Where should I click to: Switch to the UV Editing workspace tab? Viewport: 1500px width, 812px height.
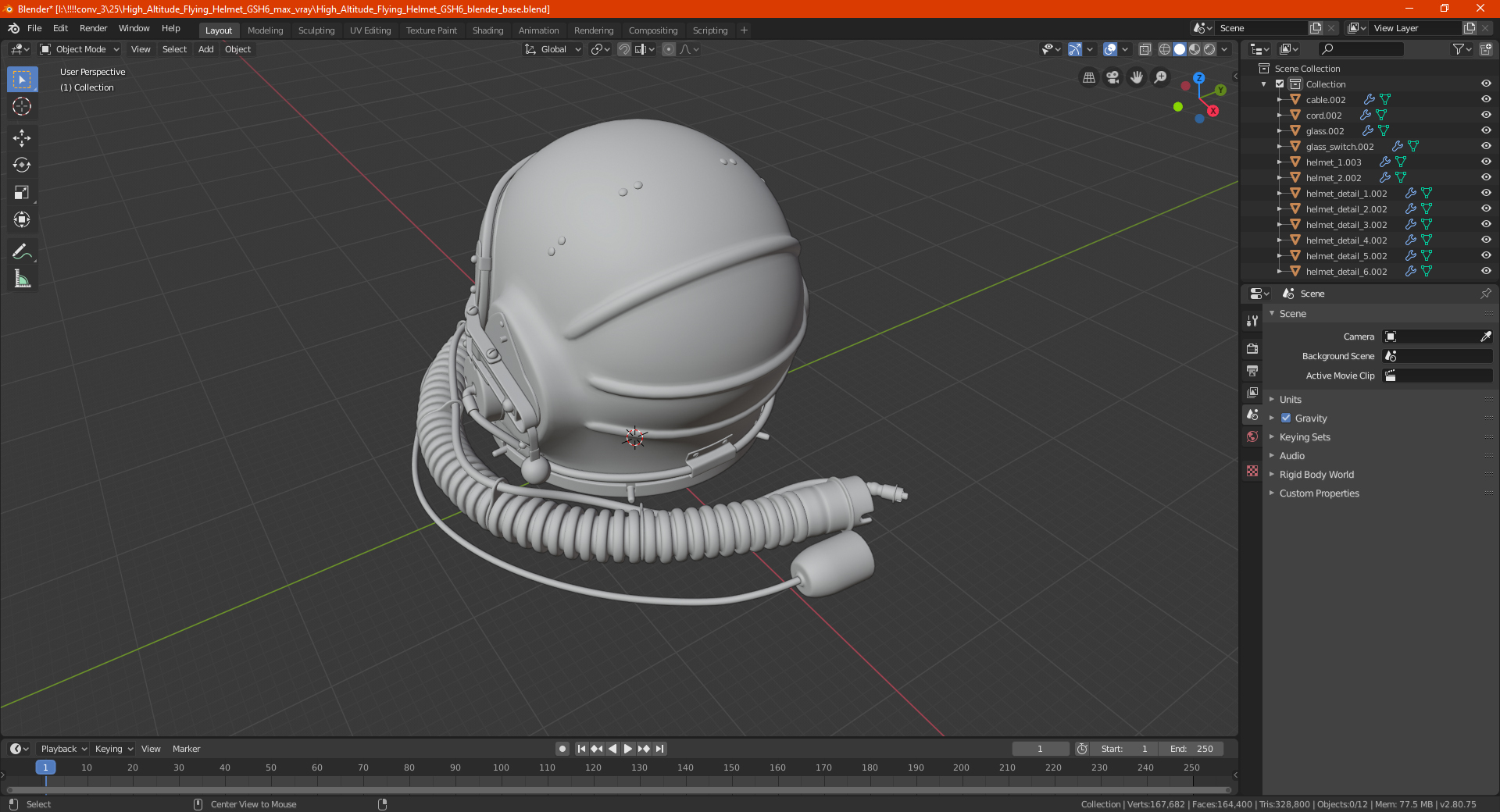point(370,30)
